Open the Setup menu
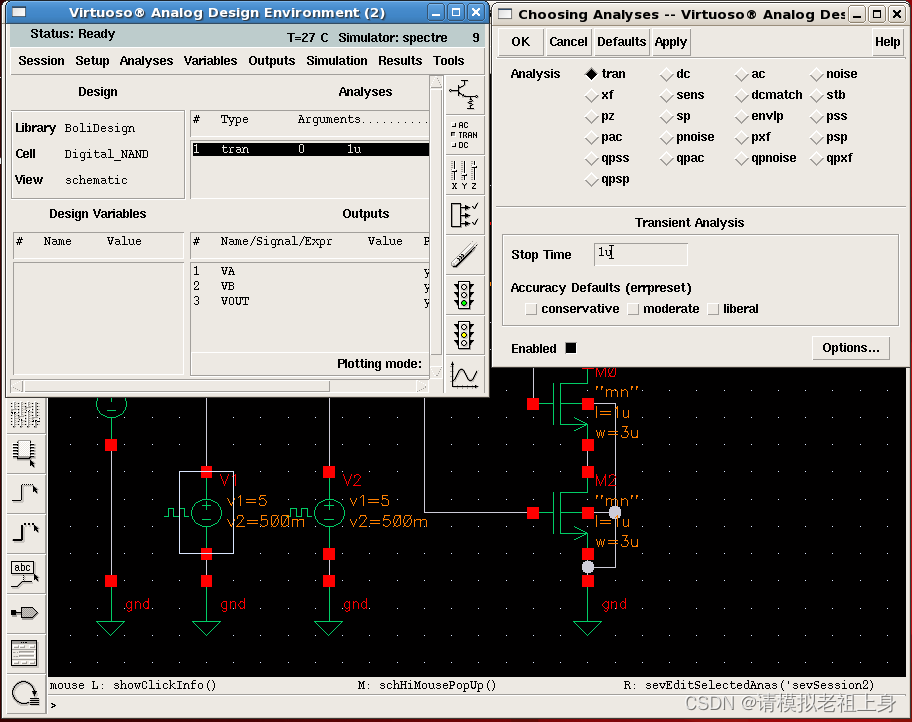 click(92, 61)
